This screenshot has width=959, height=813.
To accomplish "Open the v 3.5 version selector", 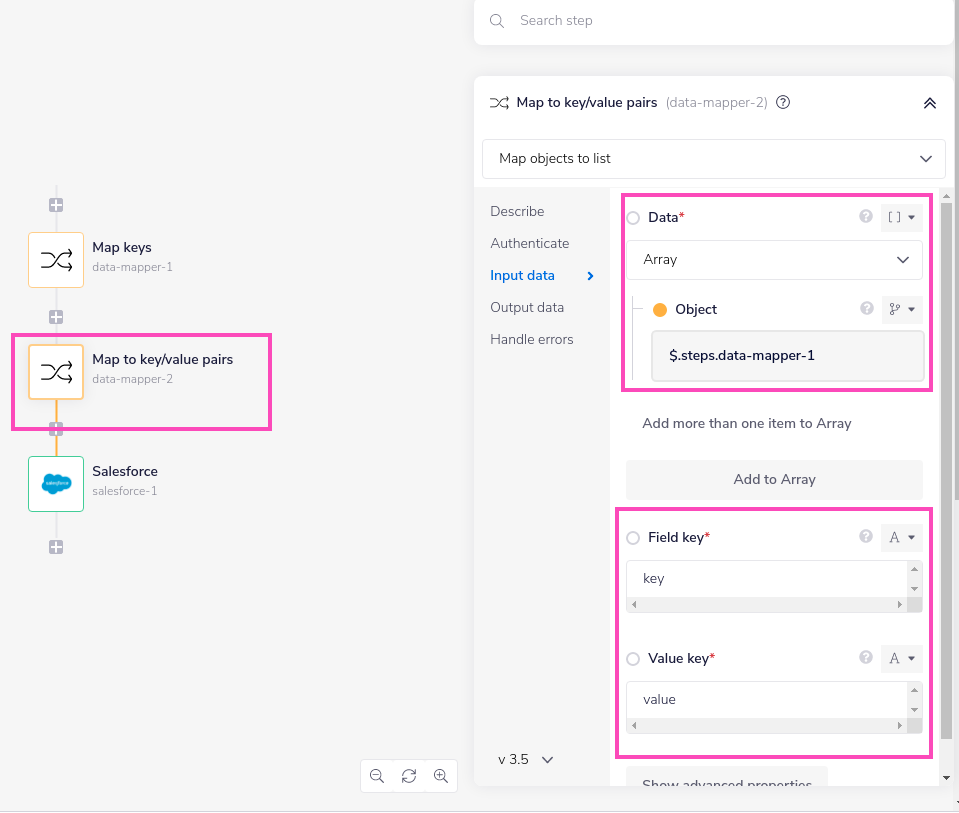I will point(526,759).
